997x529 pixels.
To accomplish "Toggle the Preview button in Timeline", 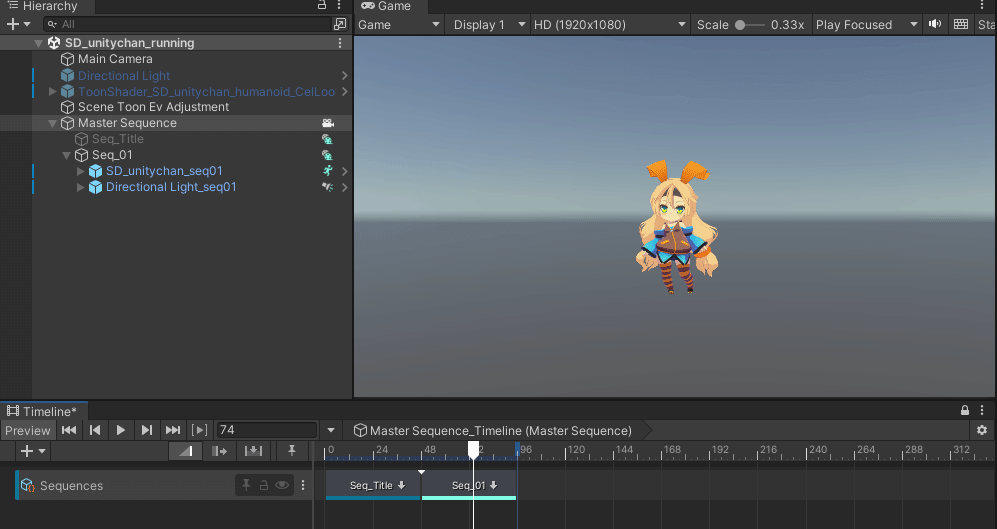I will click(28, 430).
